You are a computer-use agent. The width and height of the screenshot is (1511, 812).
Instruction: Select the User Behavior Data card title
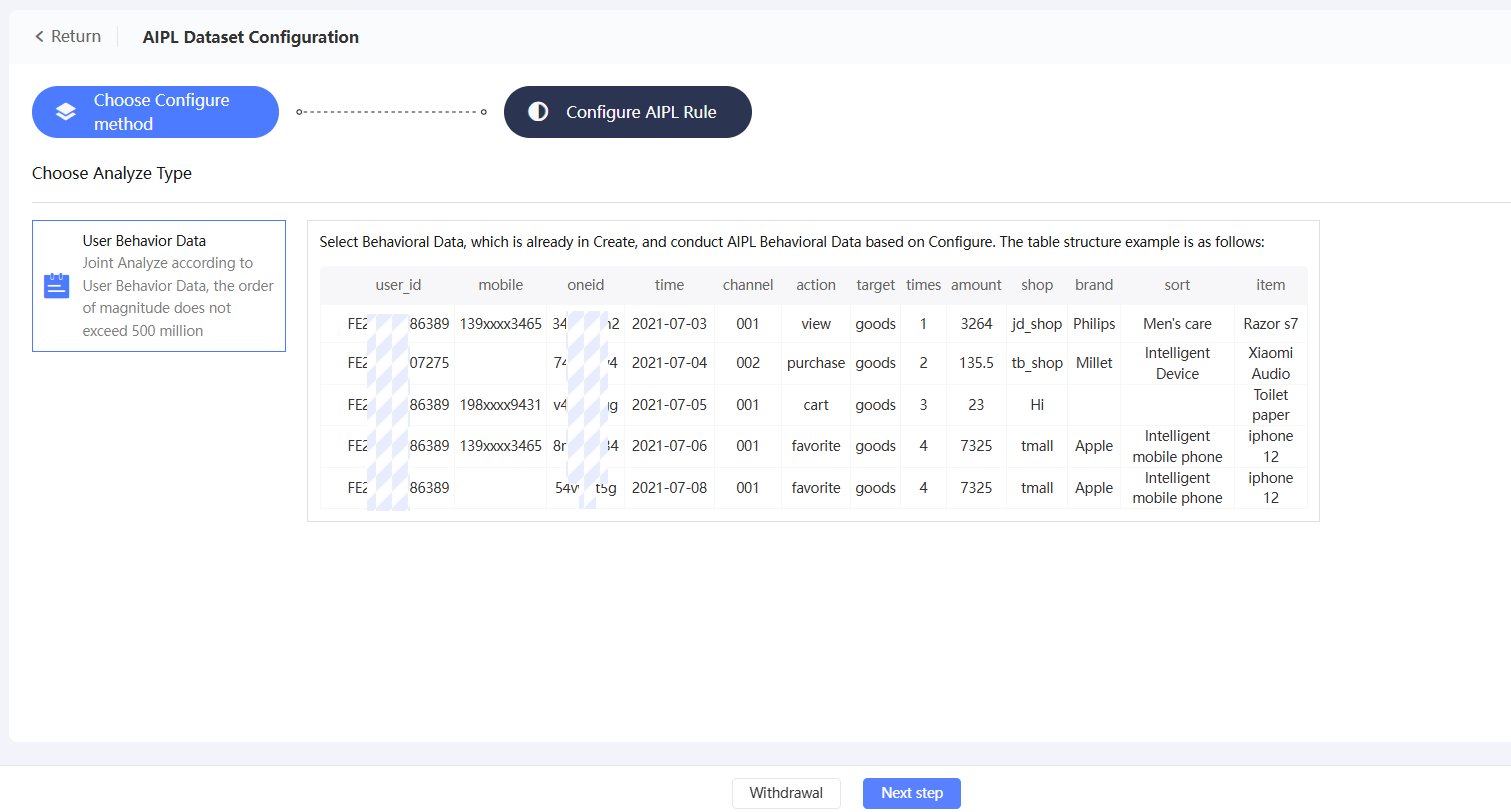144,241
